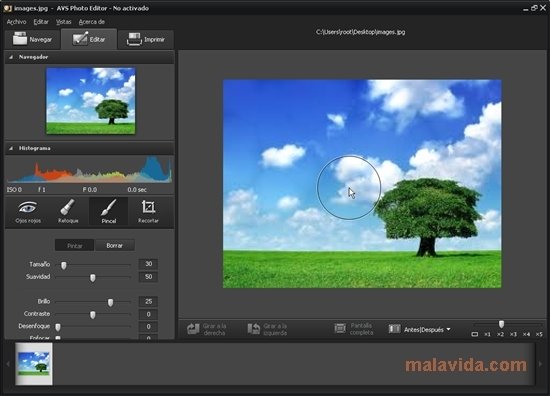This screenshot has height=396, width=550.
Task: Select the Pincel brush tool
Action: click(x=109, y=212)
